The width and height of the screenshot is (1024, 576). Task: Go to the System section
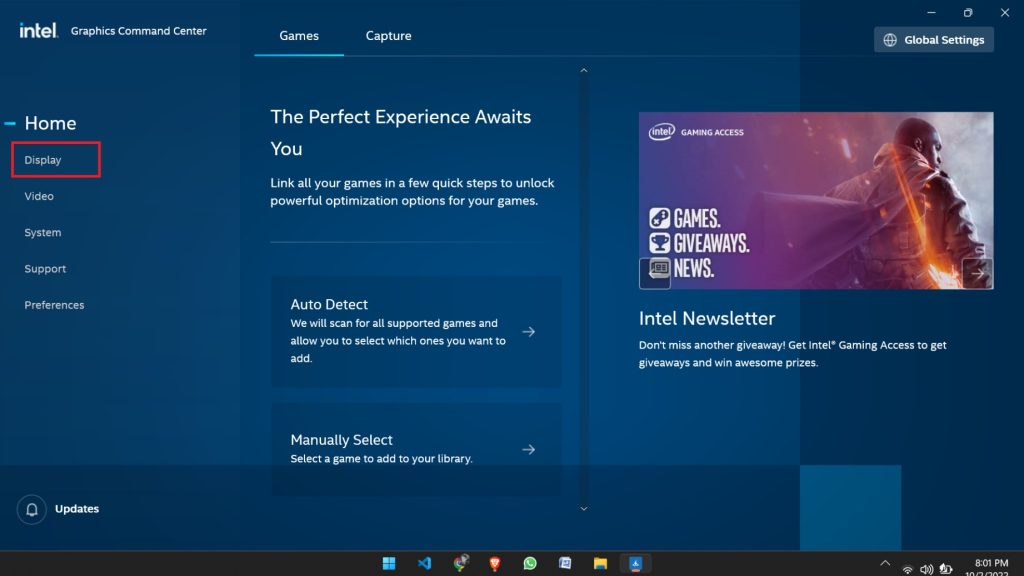pyautogui.click(x=42, y=232)
